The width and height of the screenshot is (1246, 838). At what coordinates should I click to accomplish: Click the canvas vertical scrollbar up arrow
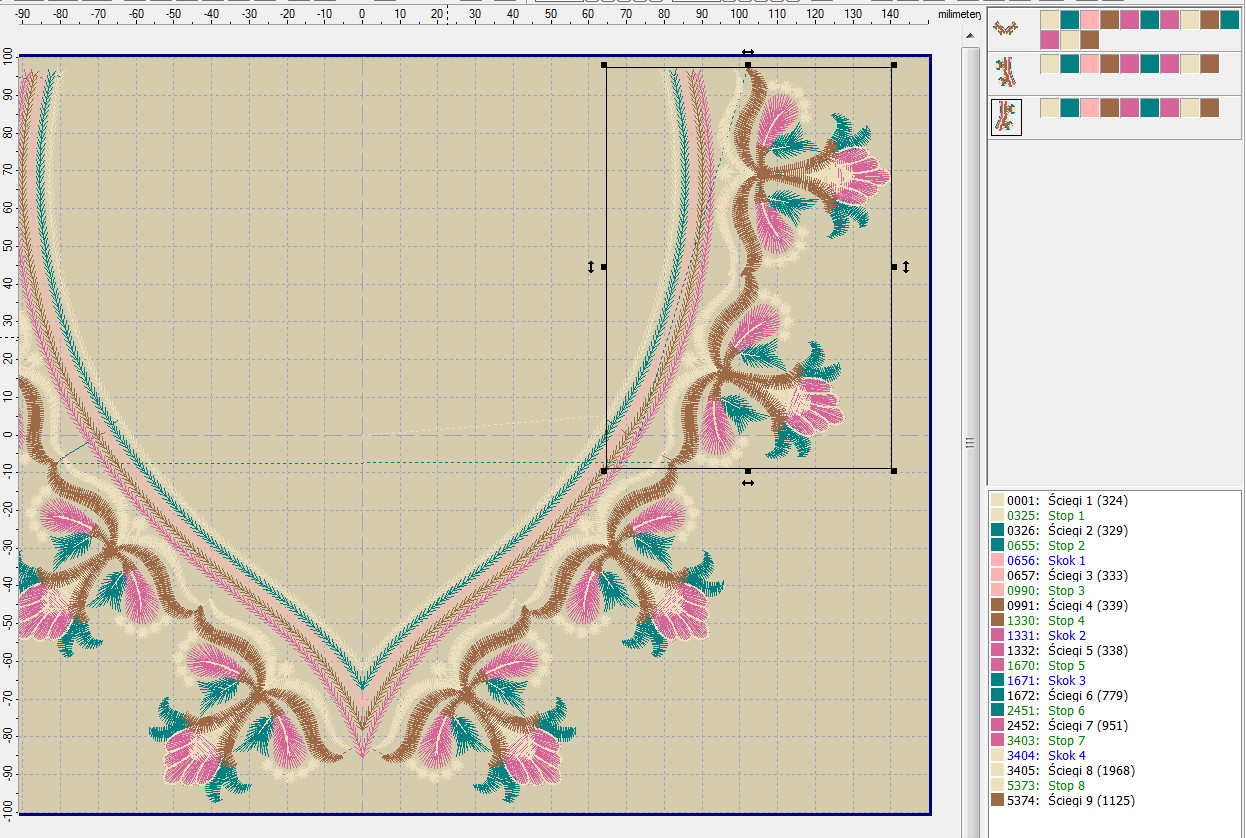tap(969, 36)
